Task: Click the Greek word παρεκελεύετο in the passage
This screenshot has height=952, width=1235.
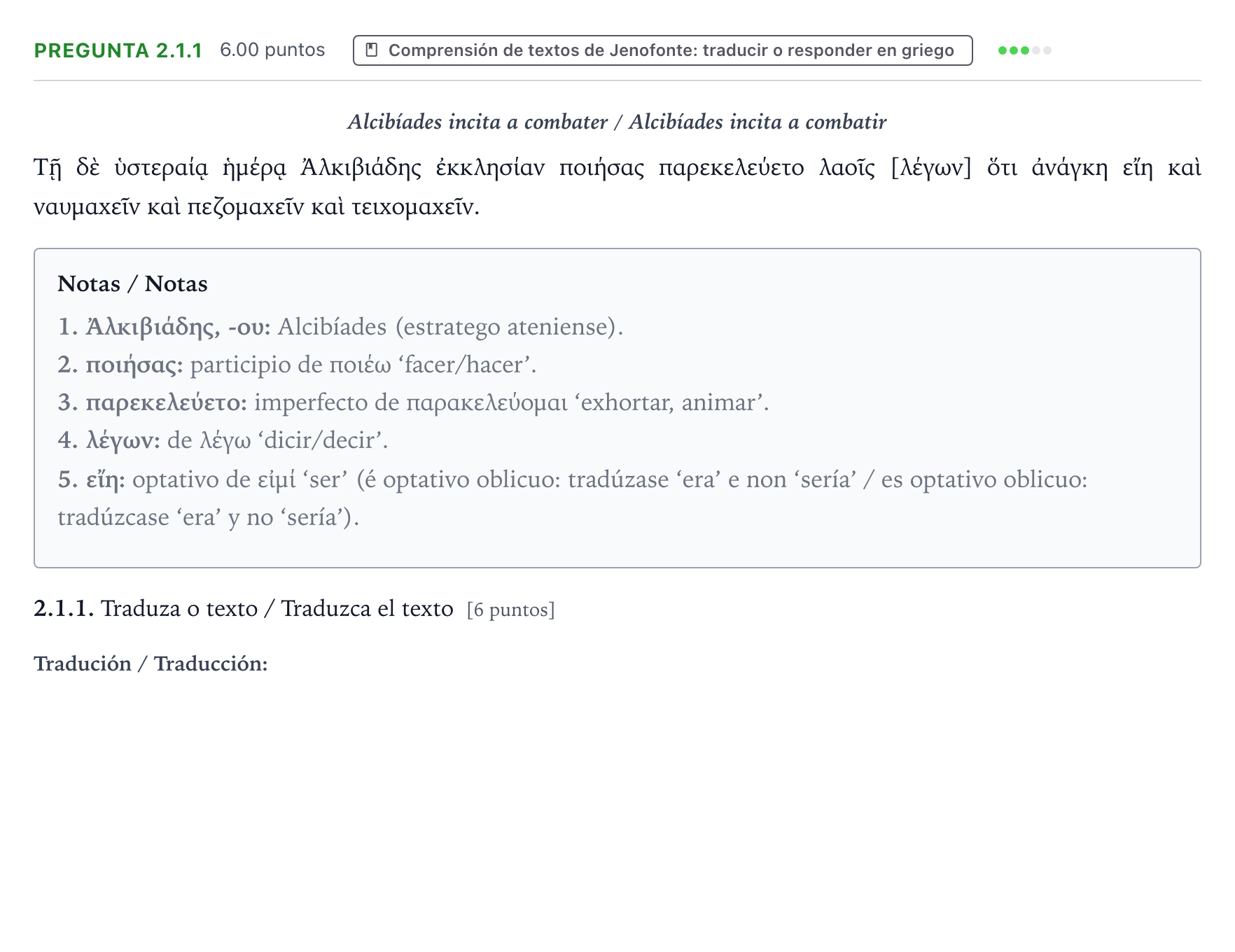Action: pos(731,168)
